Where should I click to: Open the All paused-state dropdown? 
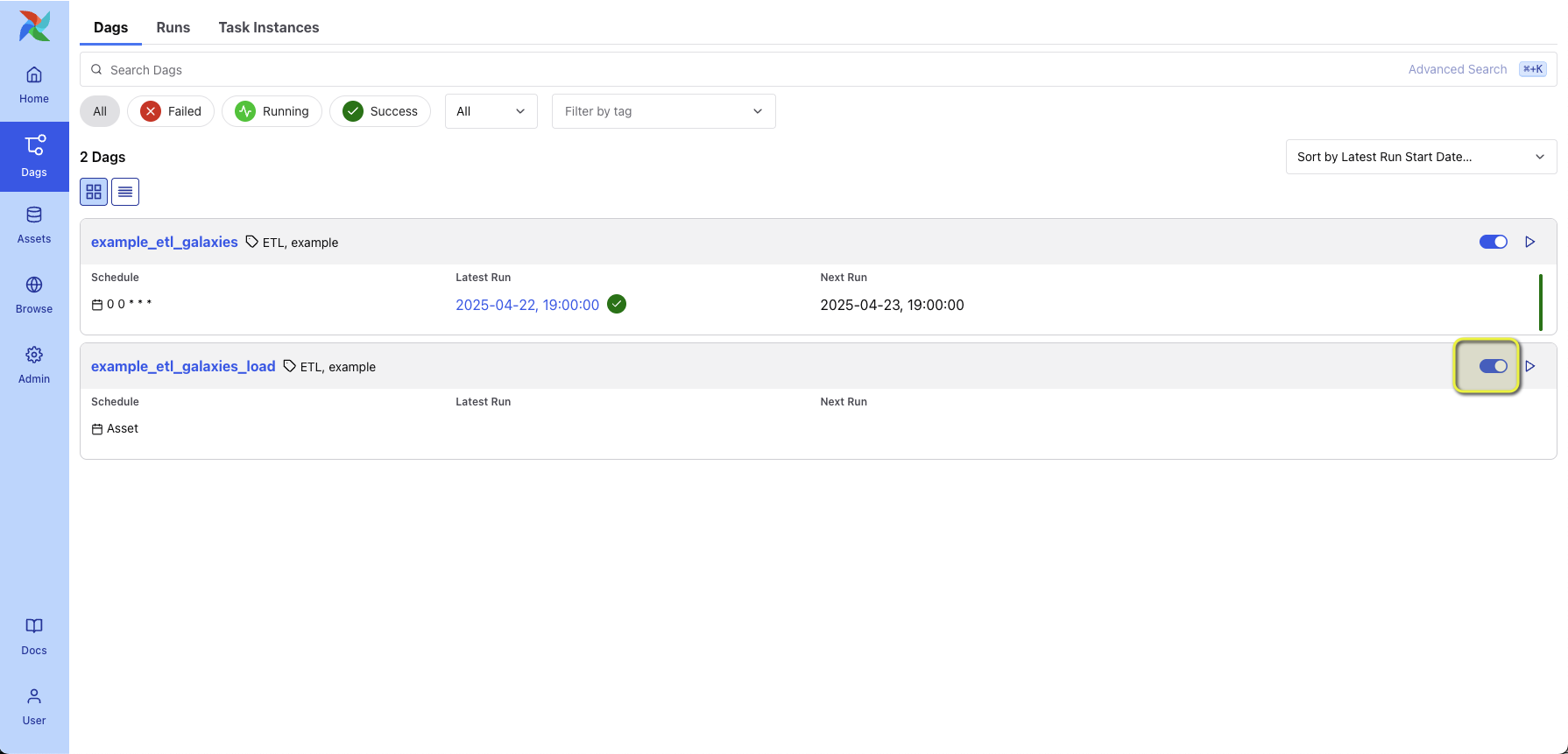[491, 111]
